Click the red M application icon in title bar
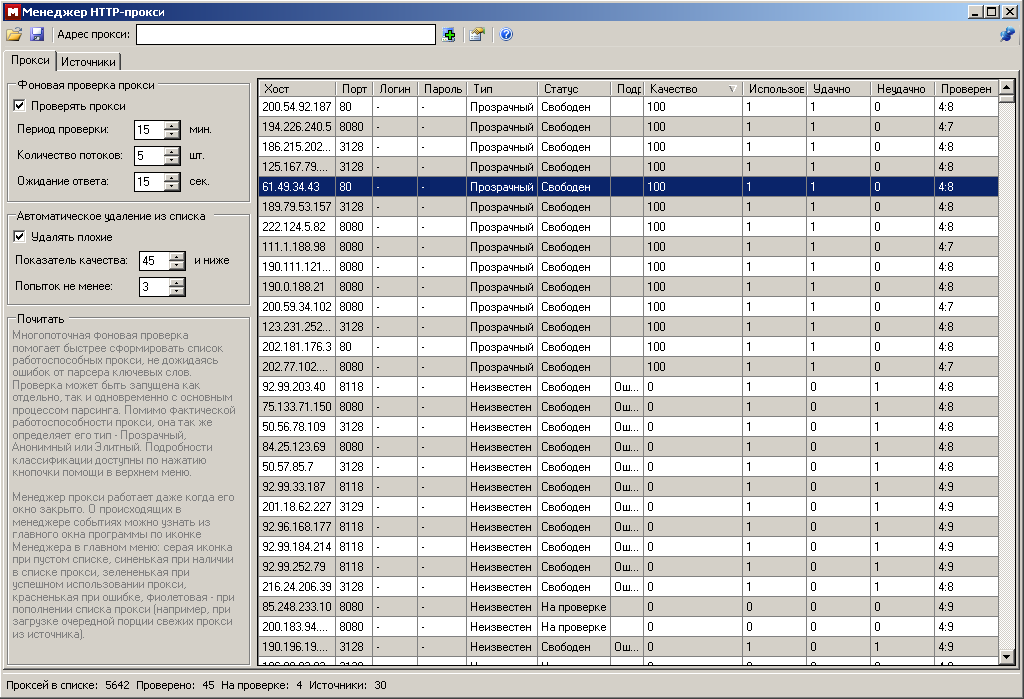Image resolution: width=1024 pixels, height=699 pixels. coord(11,12)
